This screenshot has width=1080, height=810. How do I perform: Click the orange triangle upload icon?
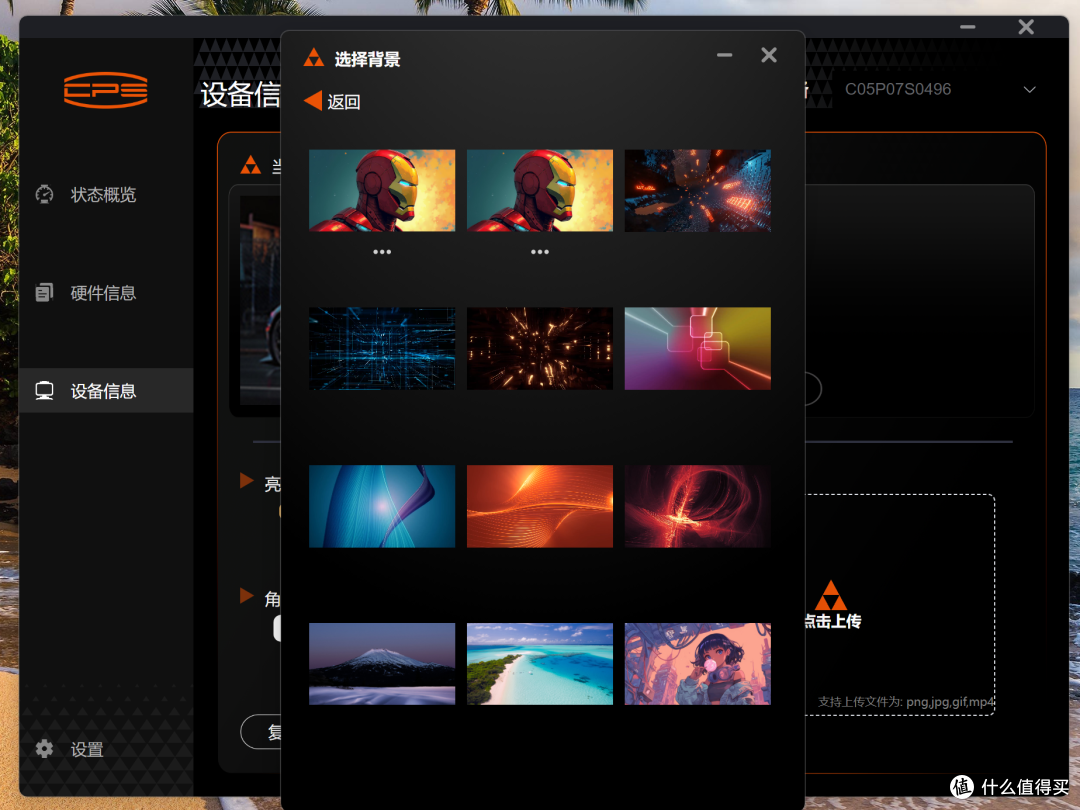tap(831, 594)
